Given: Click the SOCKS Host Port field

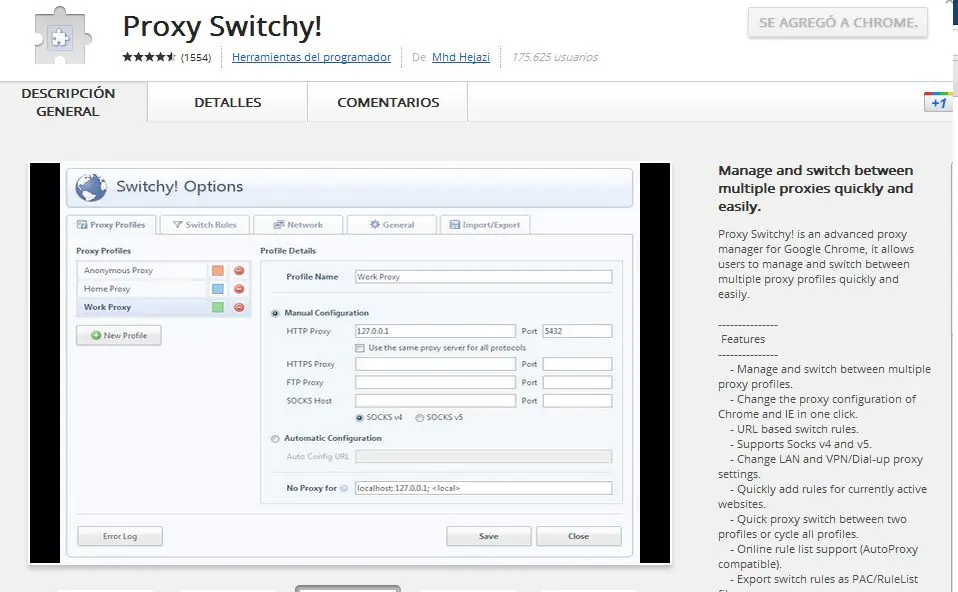Looking at the screenshot, I should 577,401.
